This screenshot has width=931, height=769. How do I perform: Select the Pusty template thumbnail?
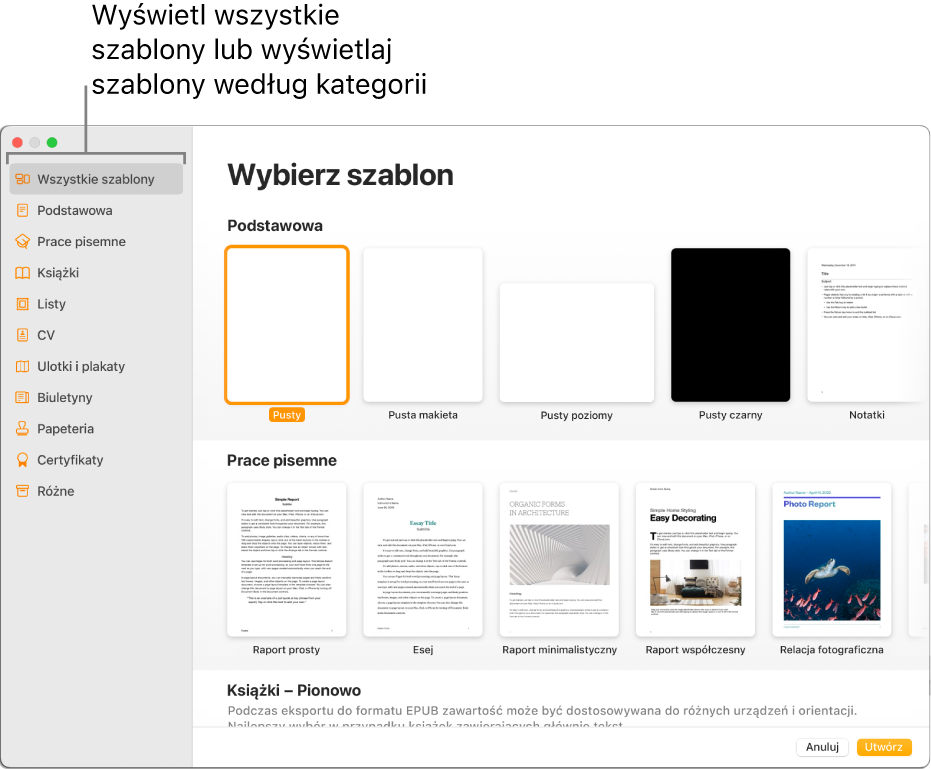click(x=287, y=325)
